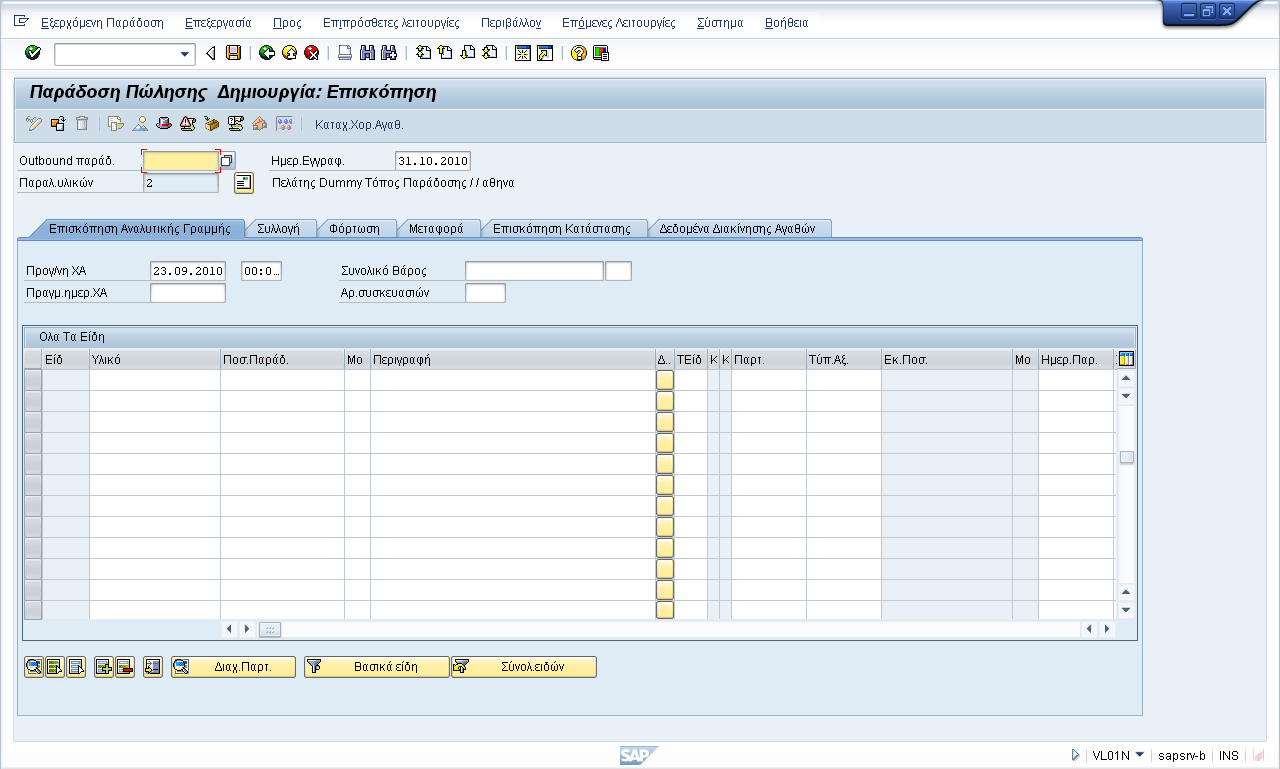Click the Find Next binoculars icon
Image resolution: width=1280 pixels, height=769 pixels.
click(x=389, y=53)
